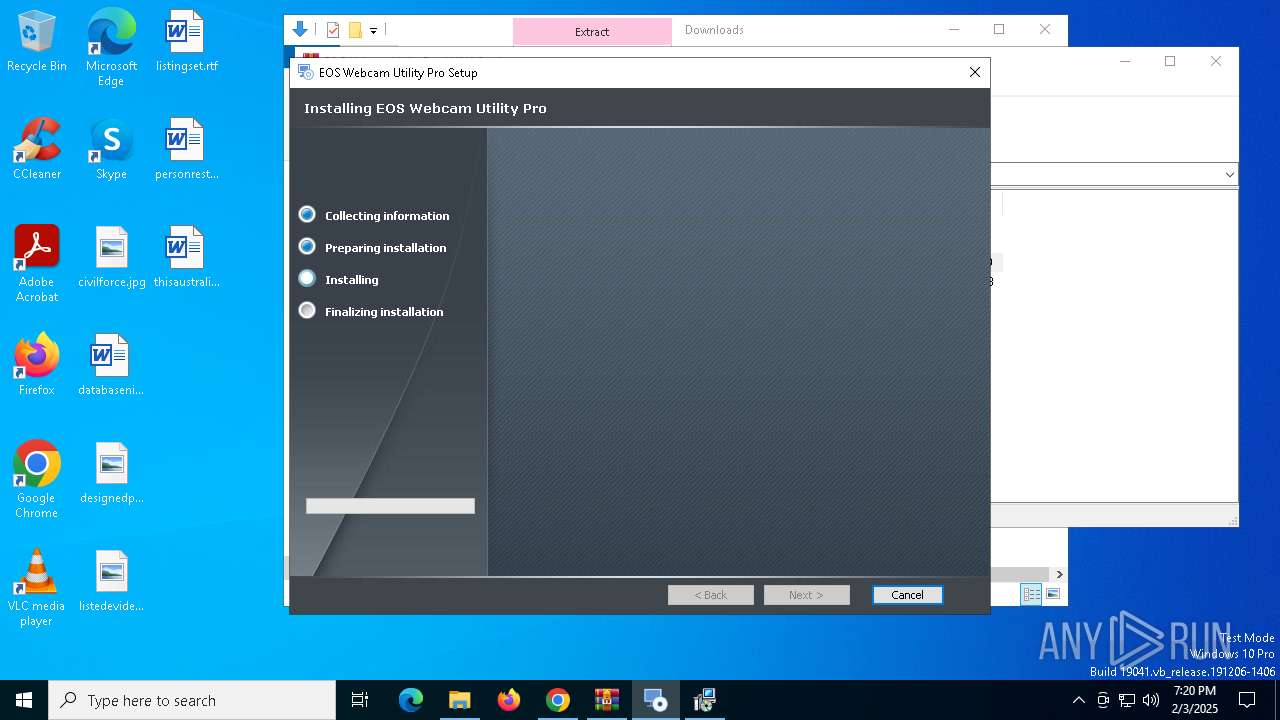Click the disabled Back button

coord(711,595)
